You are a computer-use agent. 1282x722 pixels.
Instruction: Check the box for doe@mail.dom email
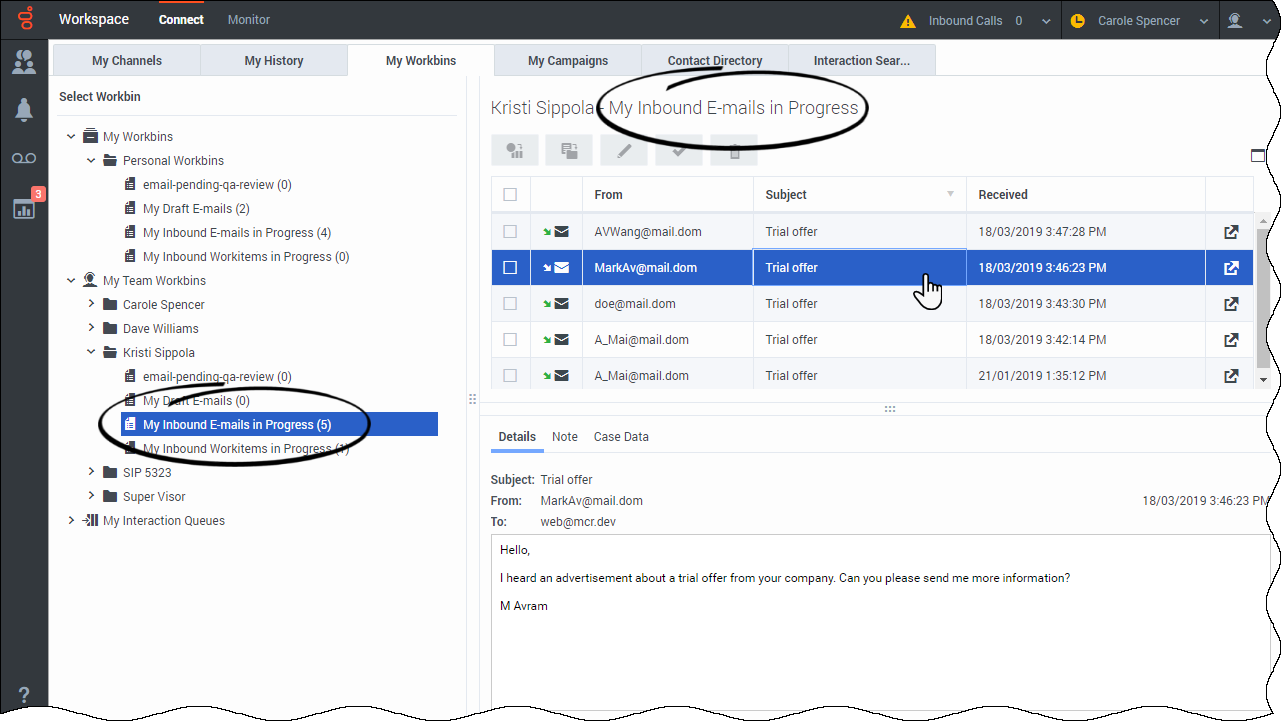[x=510, y=304]
